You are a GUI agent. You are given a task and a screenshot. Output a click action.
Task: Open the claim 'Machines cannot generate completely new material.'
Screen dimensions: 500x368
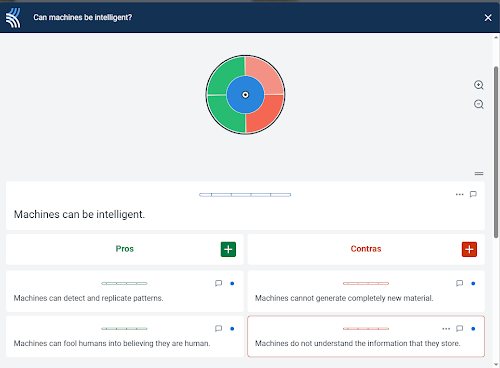point(344,298)
